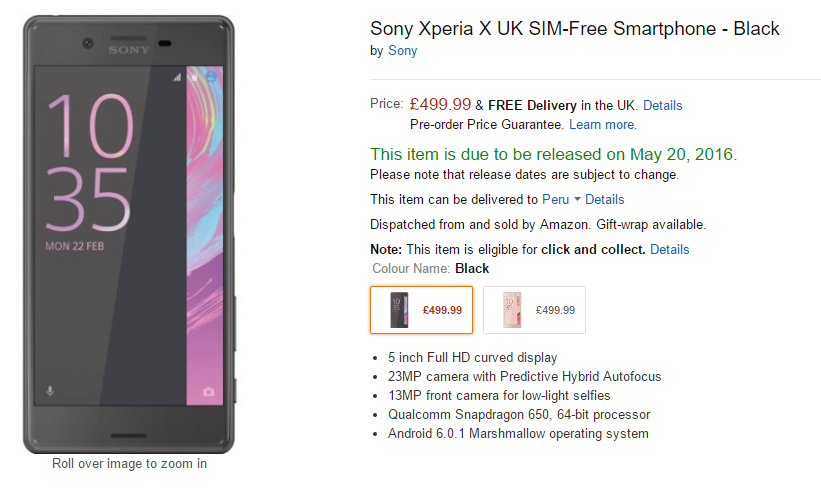The width and height of the screenshot is (821, 499).
Task: Open Learn more about Pre-order Price Guarantee
Action: coord(603,125)
